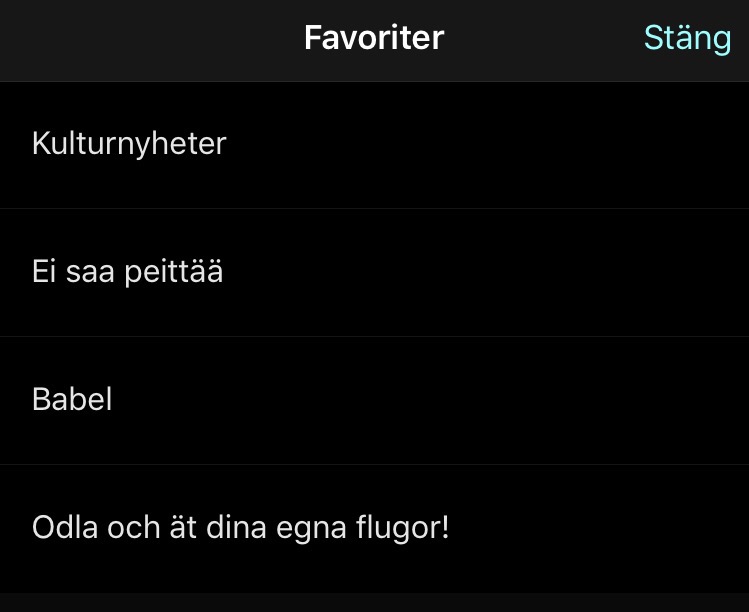Click the Stäng link in cyan

687,38
